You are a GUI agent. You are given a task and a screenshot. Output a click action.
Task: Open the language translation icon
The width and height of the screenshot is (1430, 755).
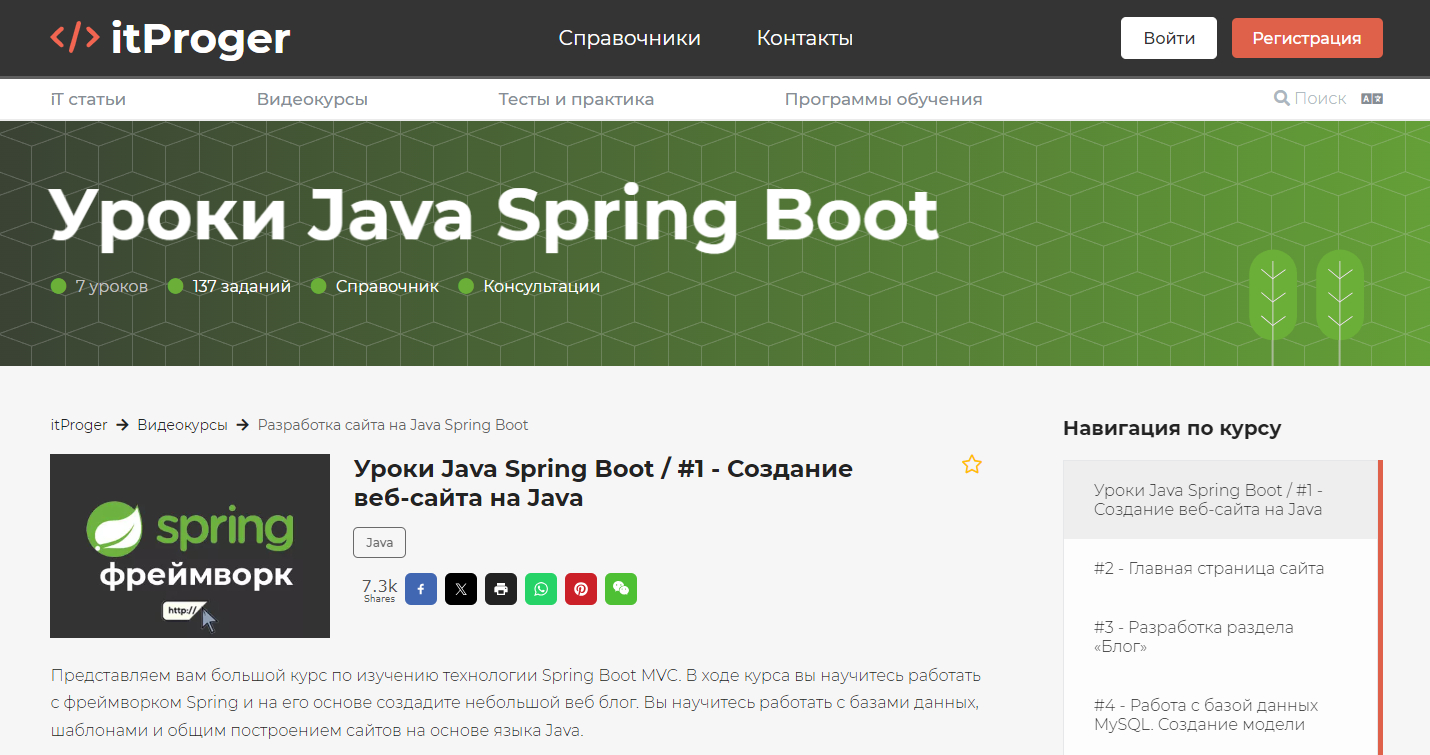pyautogui.click(x=1372, y=99)
